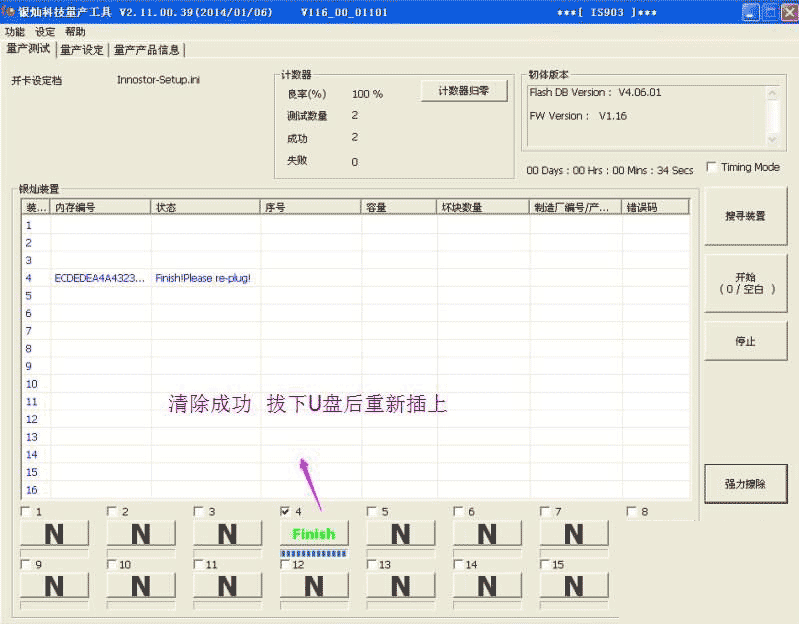Click the N status button for port 15
The height and width of the screenshot is (624, 799).
574,586
